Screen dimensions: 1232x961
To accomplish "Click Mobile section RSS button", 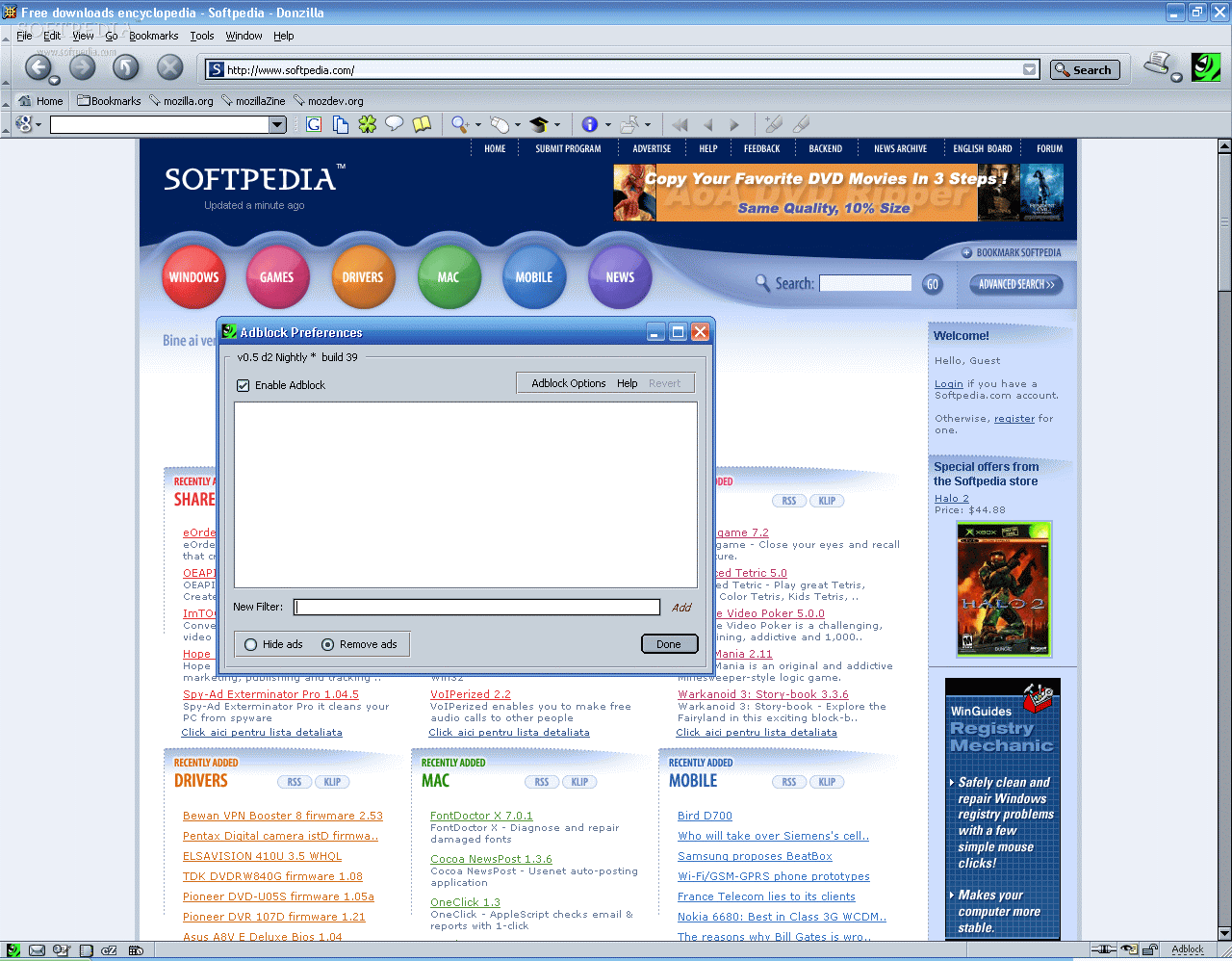I will pos(789,782).
